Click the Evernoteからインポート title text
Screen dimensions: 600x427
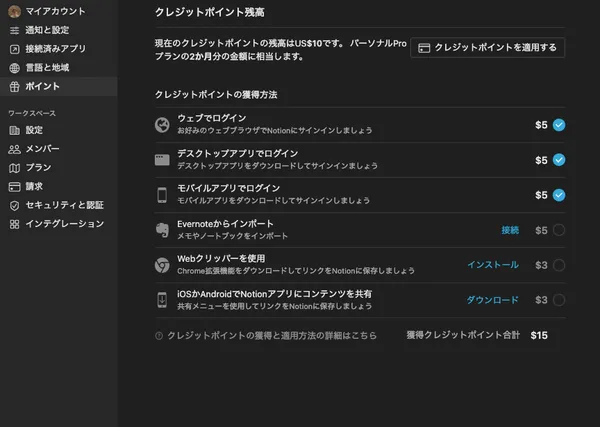coord(225,223)
